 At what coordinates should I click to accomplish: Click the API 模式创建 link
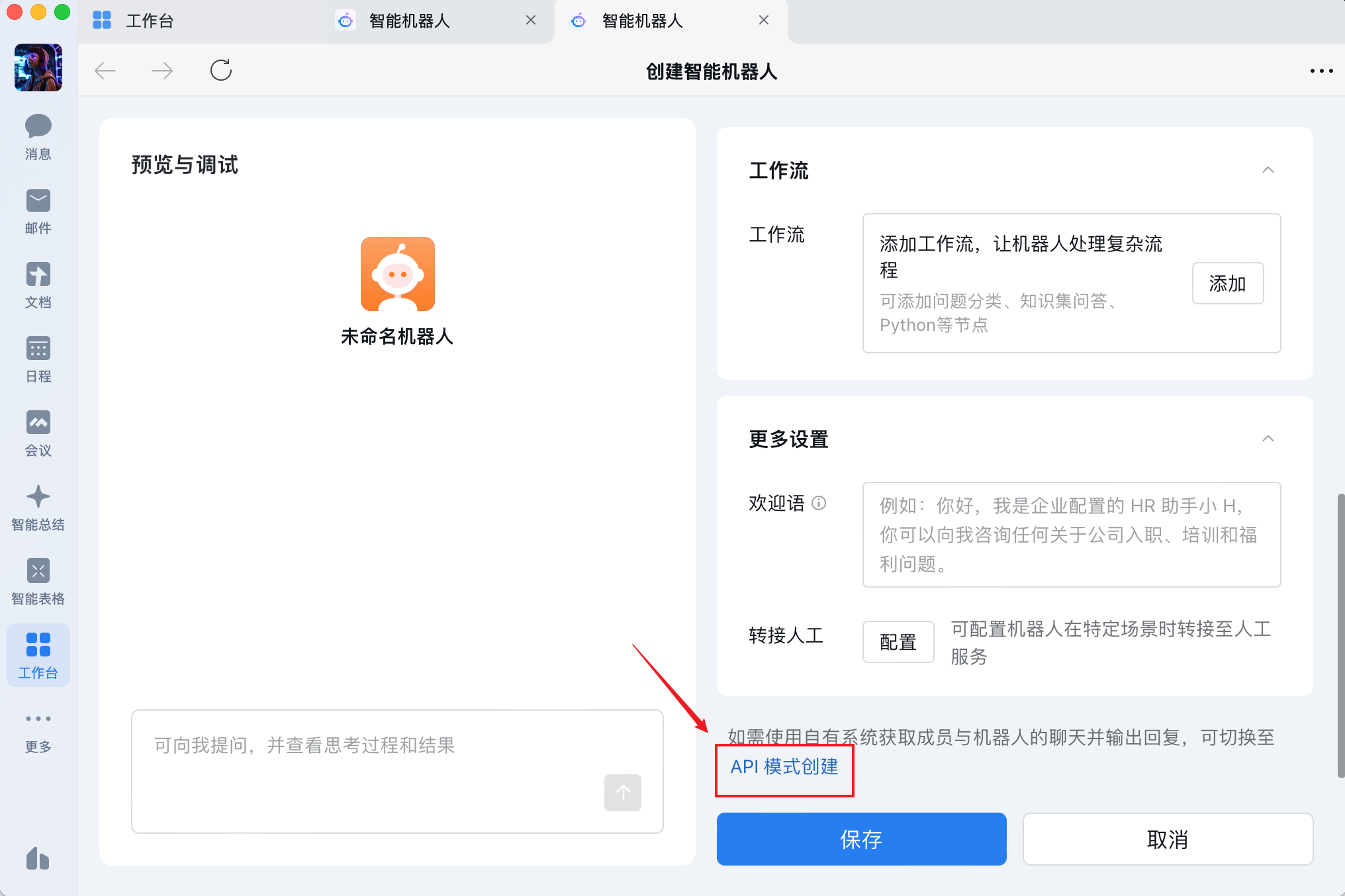click(784, 766)
